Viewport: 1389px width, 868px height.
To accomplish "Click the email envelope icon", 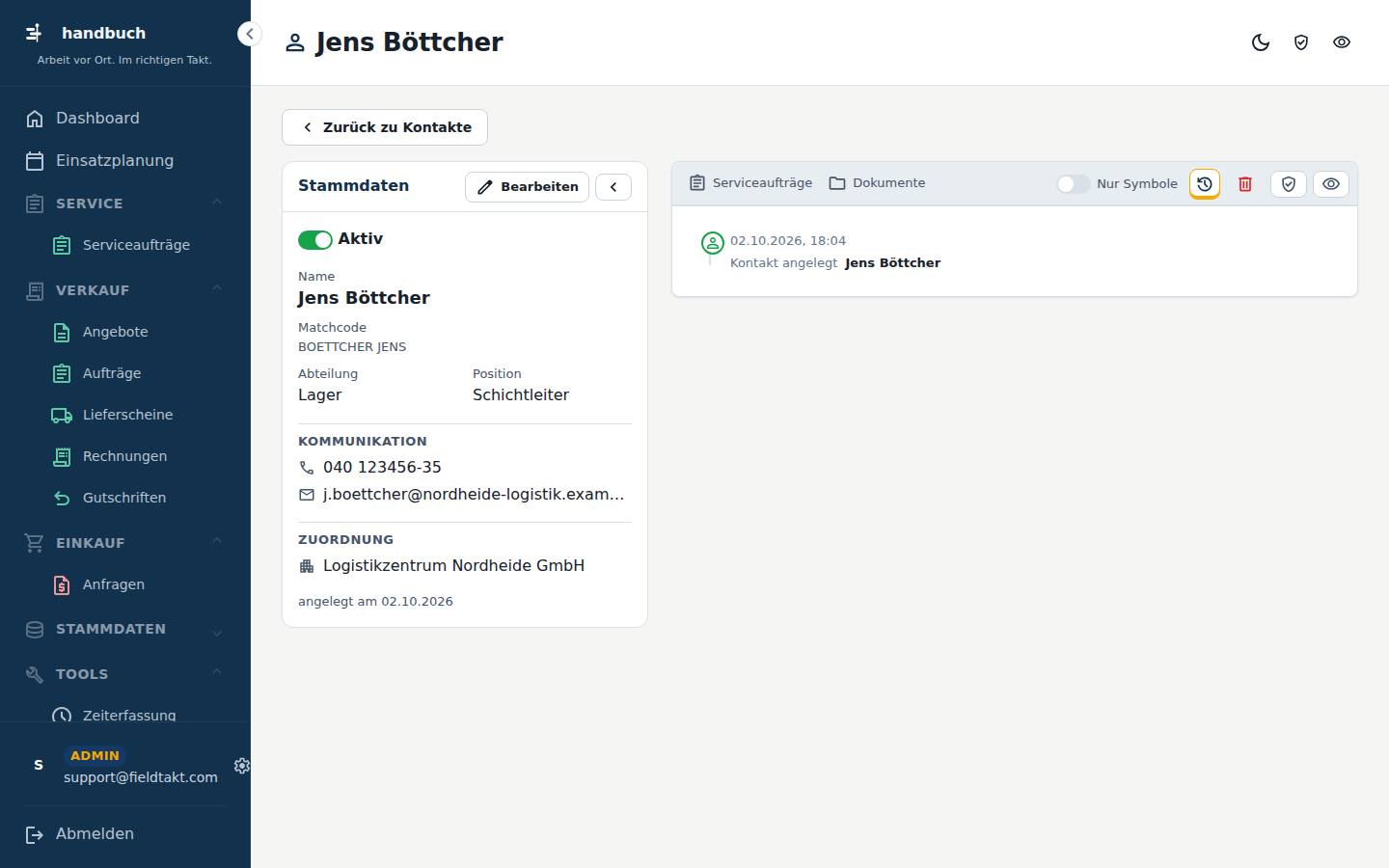I will point(307,495).
